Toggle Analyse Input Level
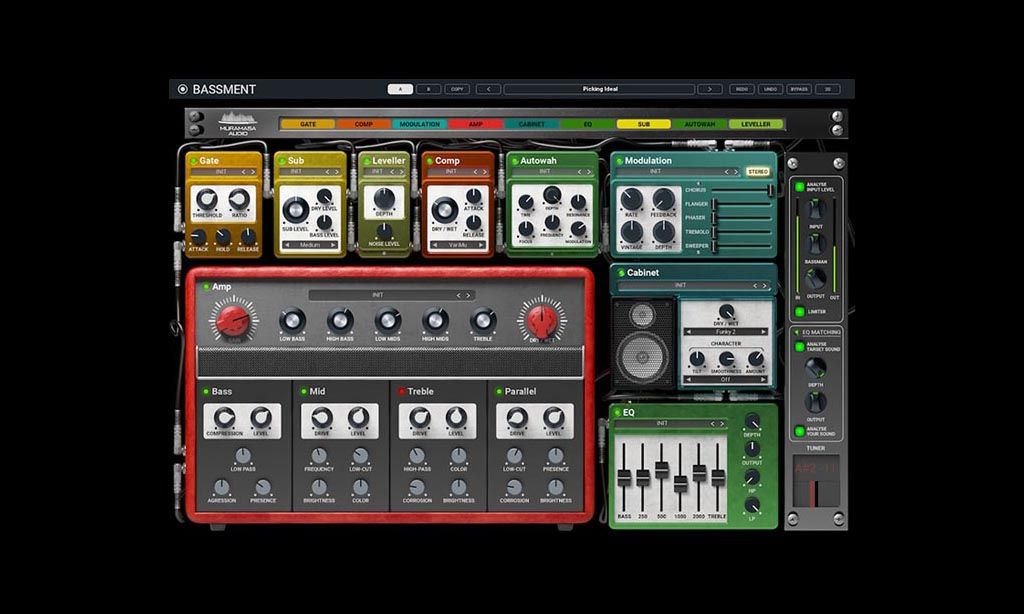The width and height of the screenshot is (1024, 614). point(799,187)
